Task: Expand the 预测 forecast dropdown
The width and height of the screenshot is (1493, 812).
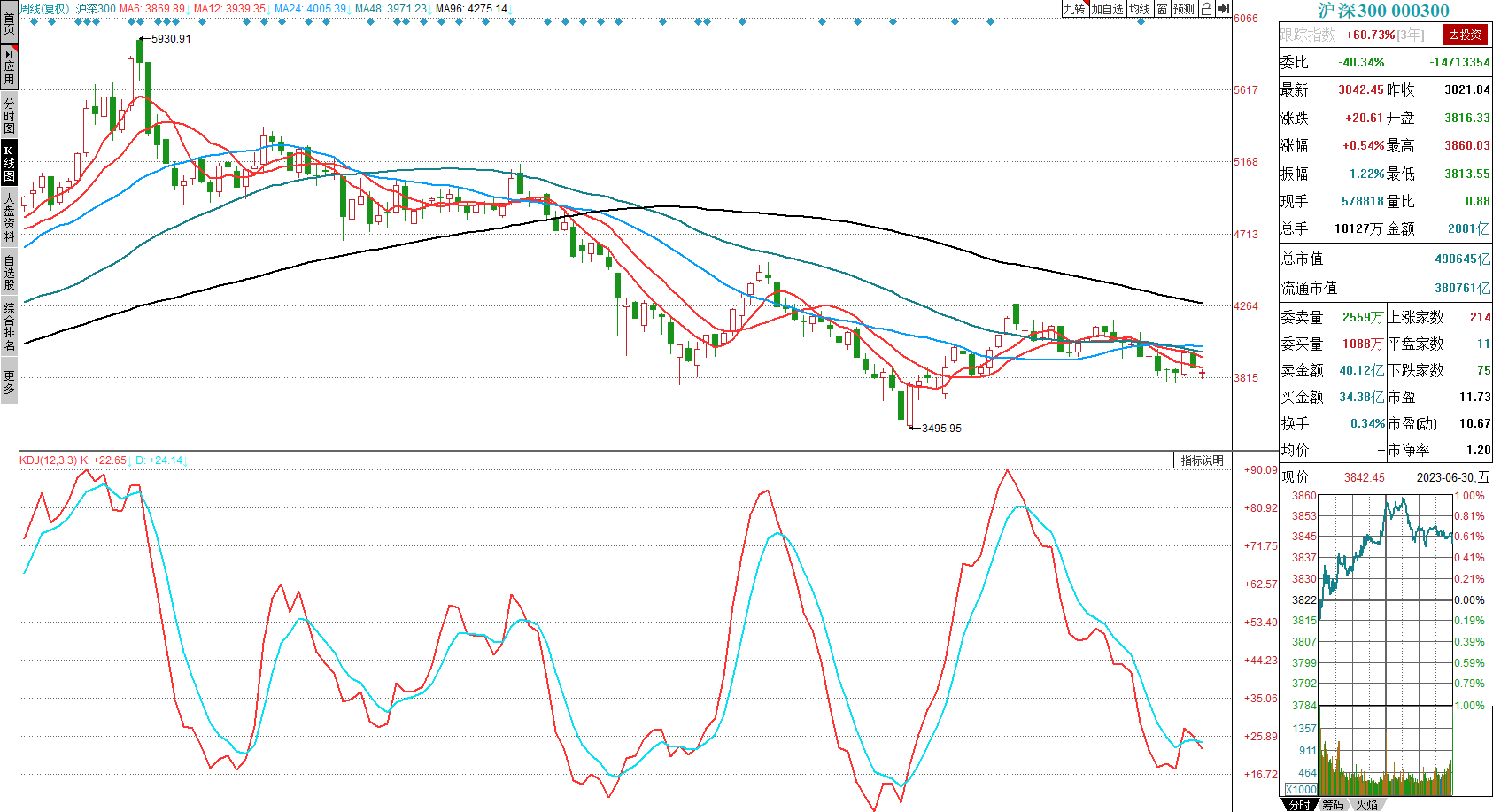Action: tap(1184, 9)
